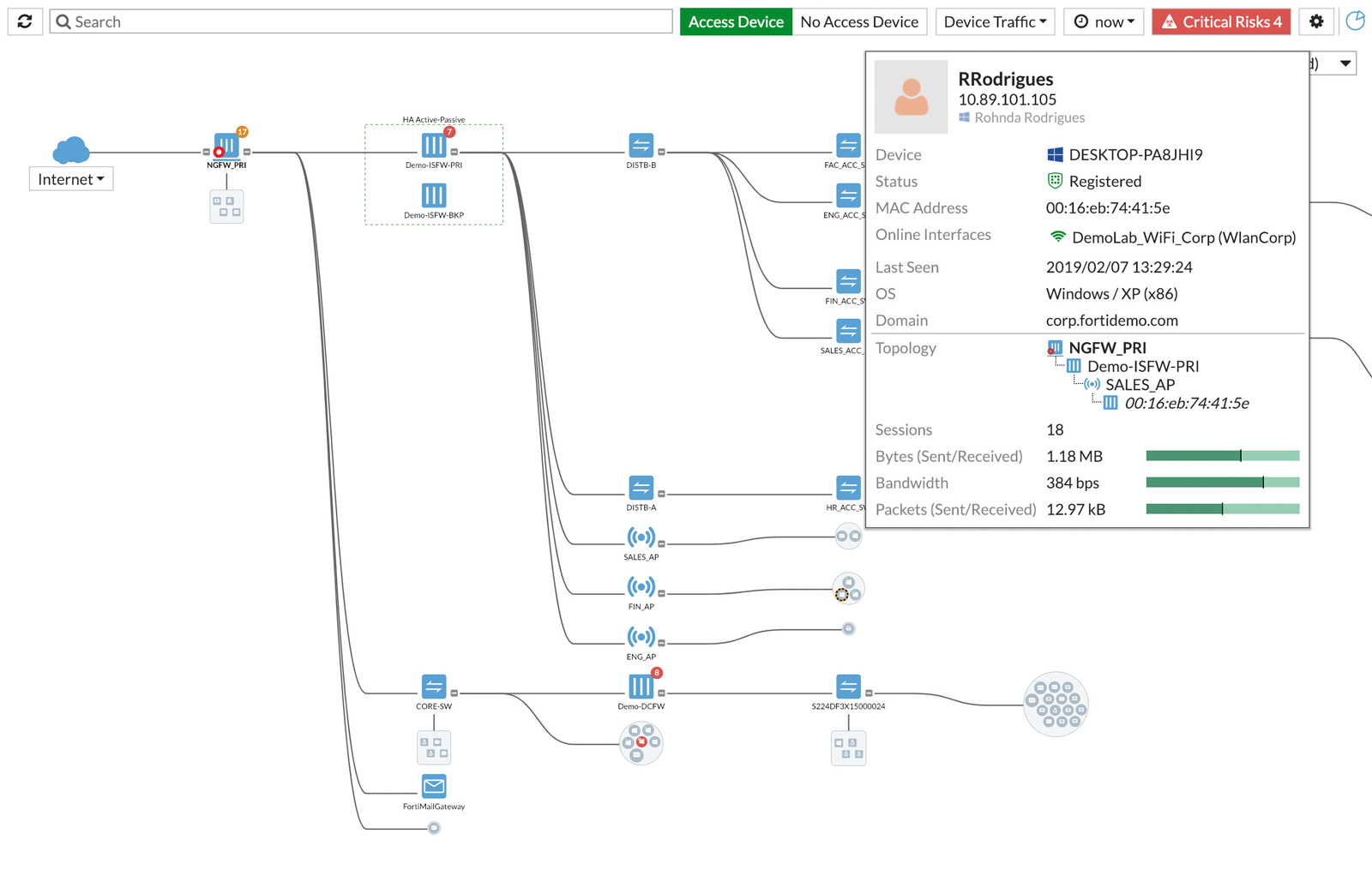This screenshot has width=1372, height=876.
Task: Click the blue pie chart icon
Action: coord(1356,21)
